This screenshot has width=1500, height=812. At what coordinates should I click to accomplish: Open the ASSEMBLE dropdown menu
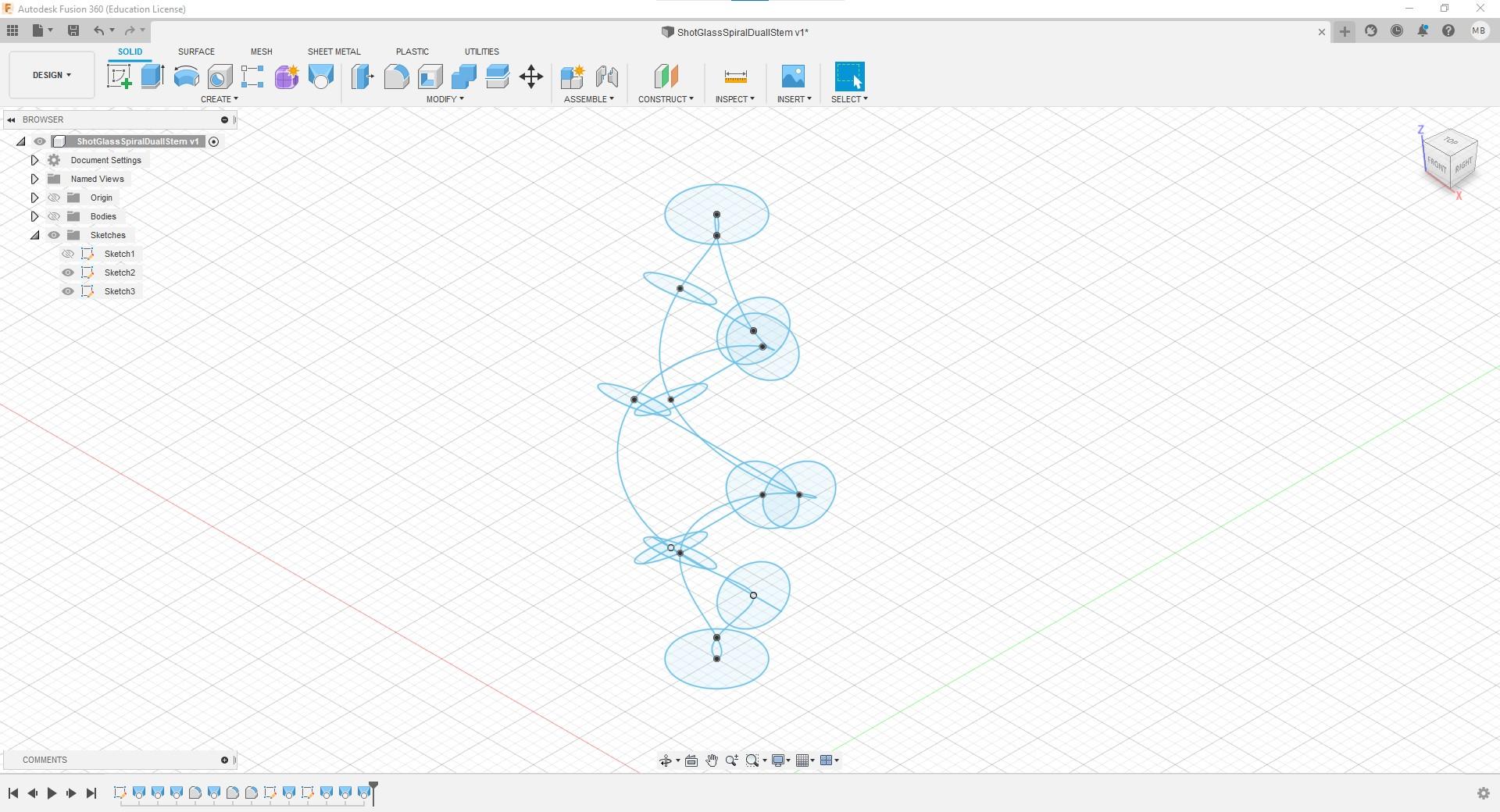click(589, 99)
